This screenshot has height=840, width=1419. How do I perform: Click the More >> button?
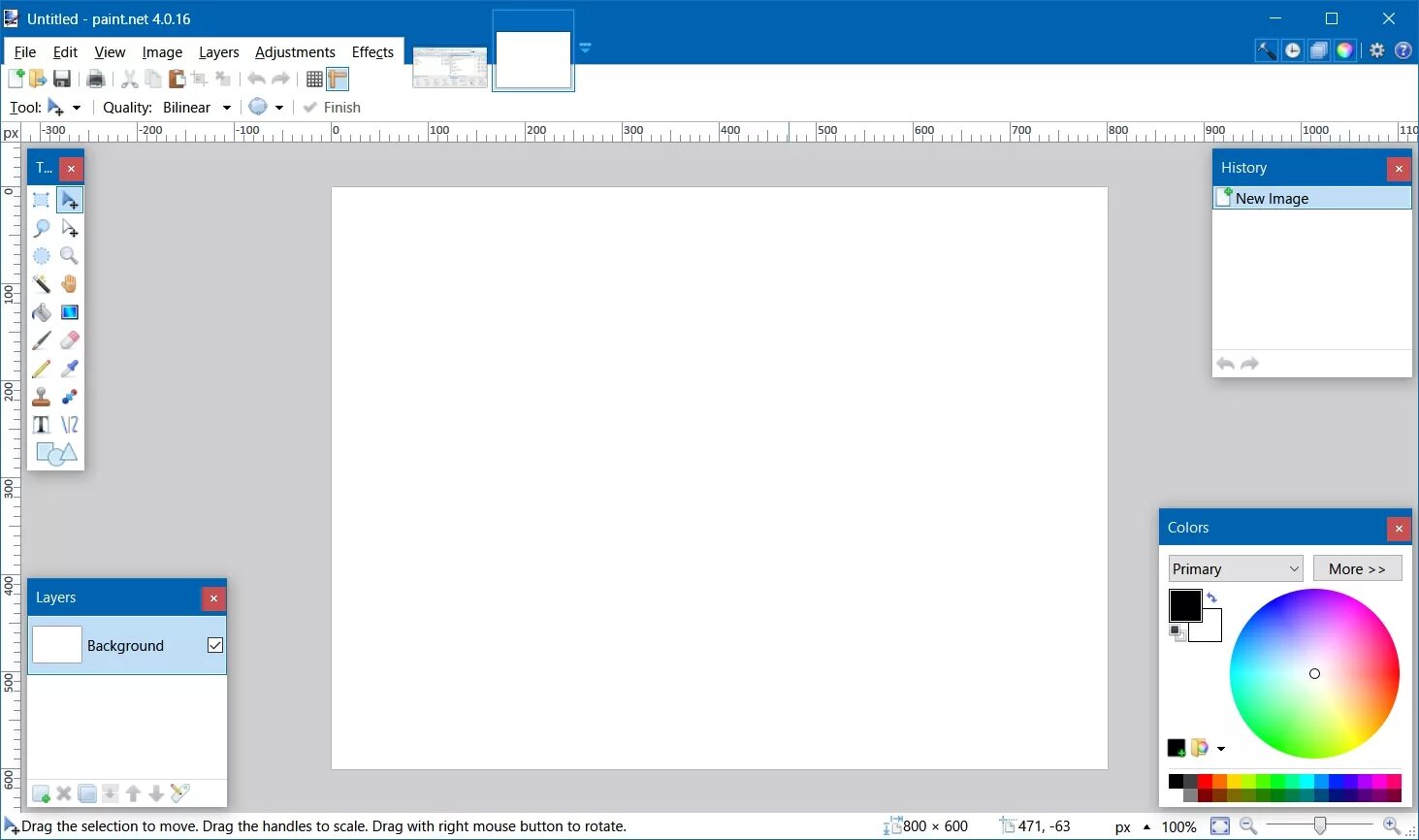[x=1357, y=568]
